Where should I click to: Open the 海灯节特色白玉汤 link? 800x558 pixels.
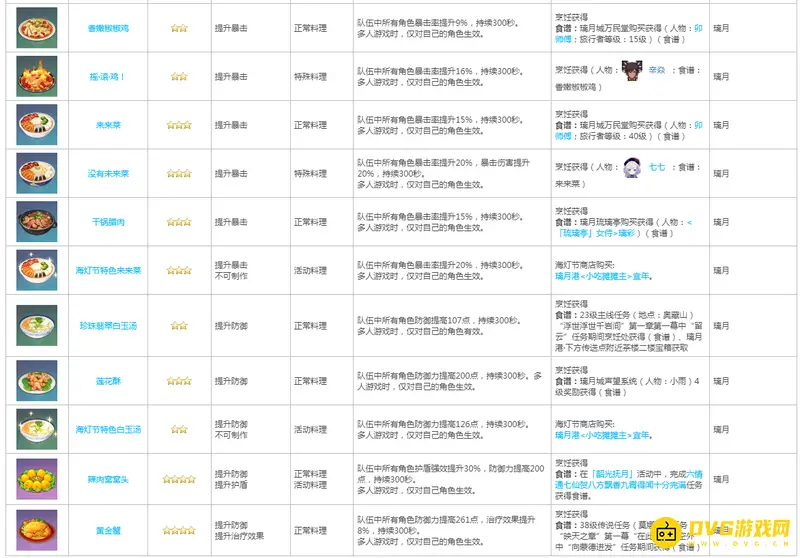(x=108, y=430)
